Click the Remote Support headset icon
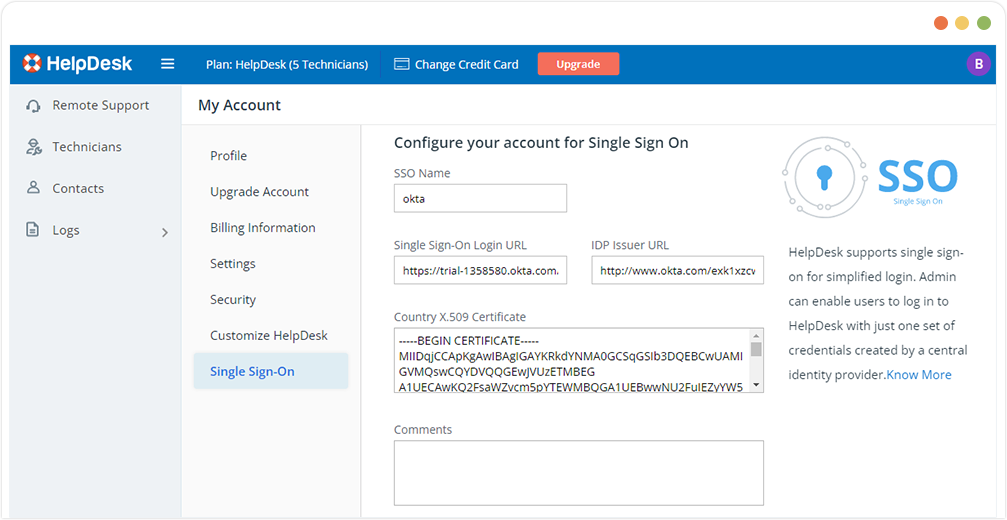This screenshot has width=1007, height=520. [34, 106]
